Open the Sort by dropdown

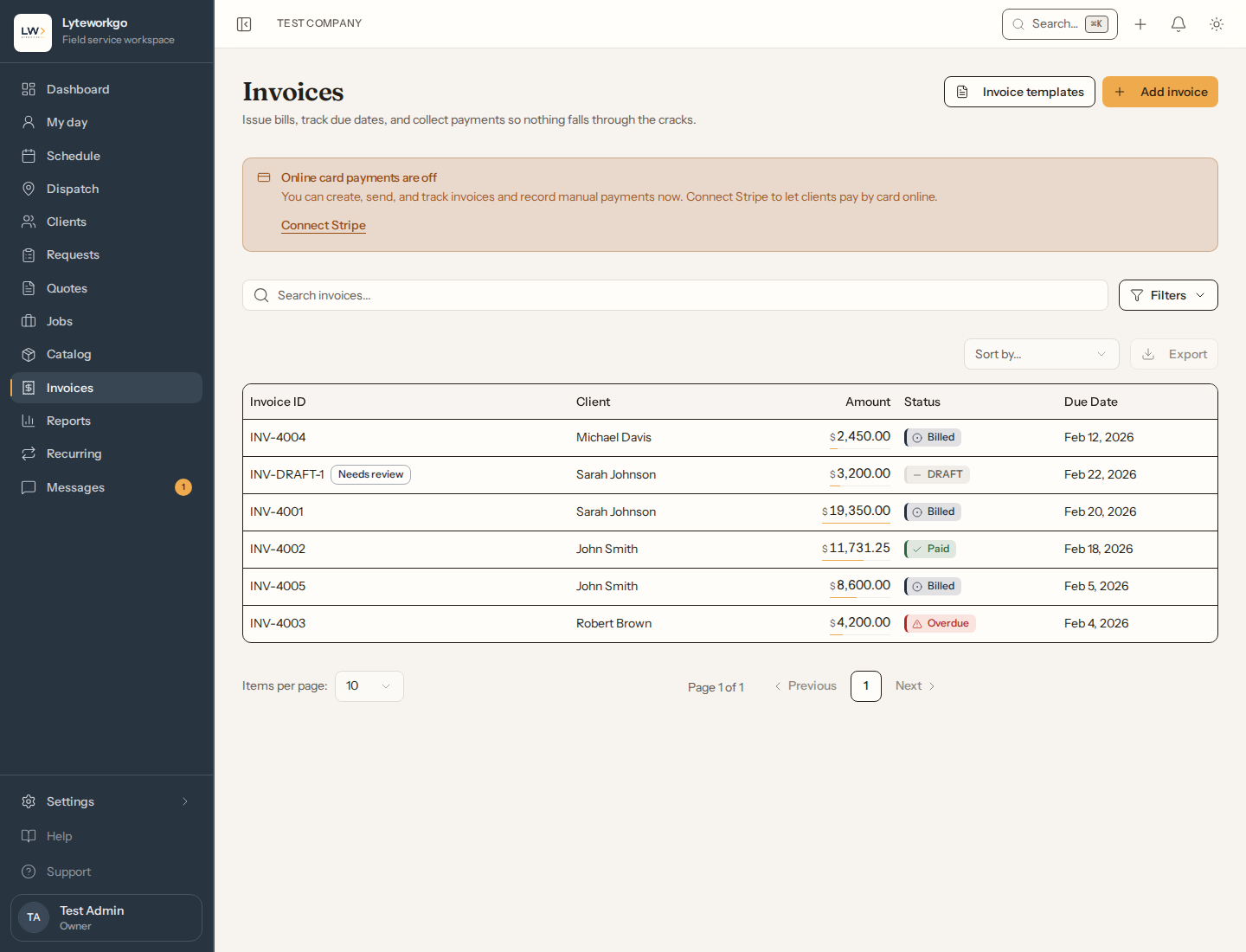click(x=1042, y=354)
